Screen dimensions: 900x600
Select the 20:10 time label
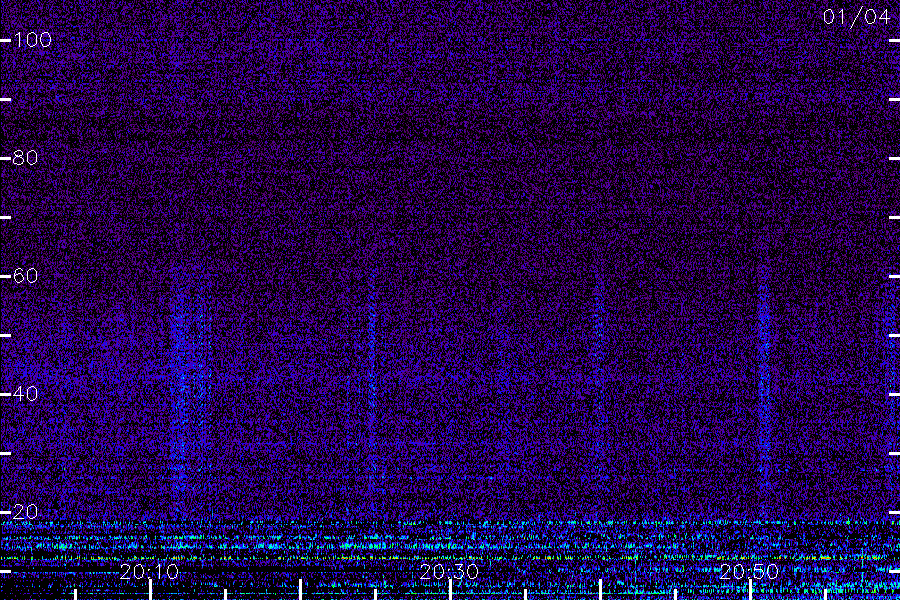point(149,571)
